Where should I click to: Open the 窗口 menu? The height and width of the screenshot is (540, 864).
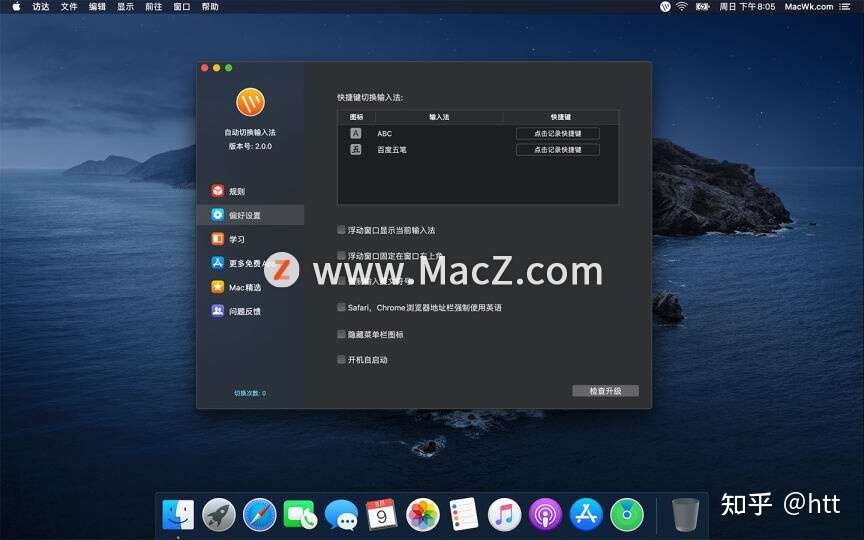(181, 7)
